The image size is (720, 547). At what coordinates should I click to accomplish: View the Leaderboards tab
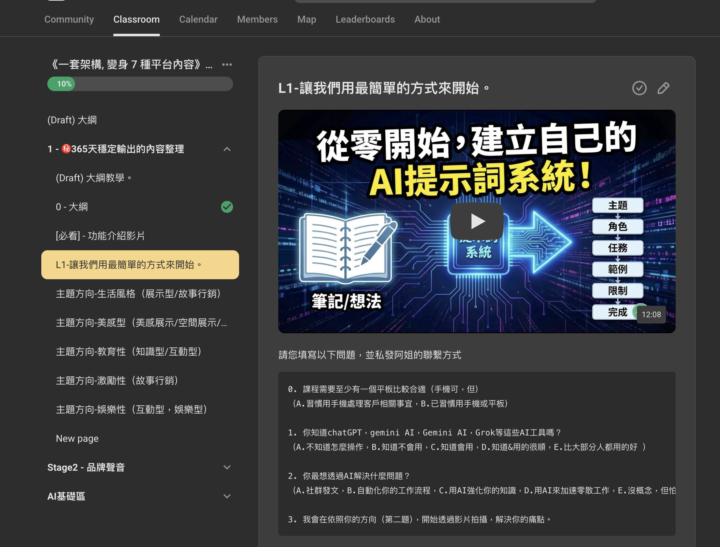(365, 19)
